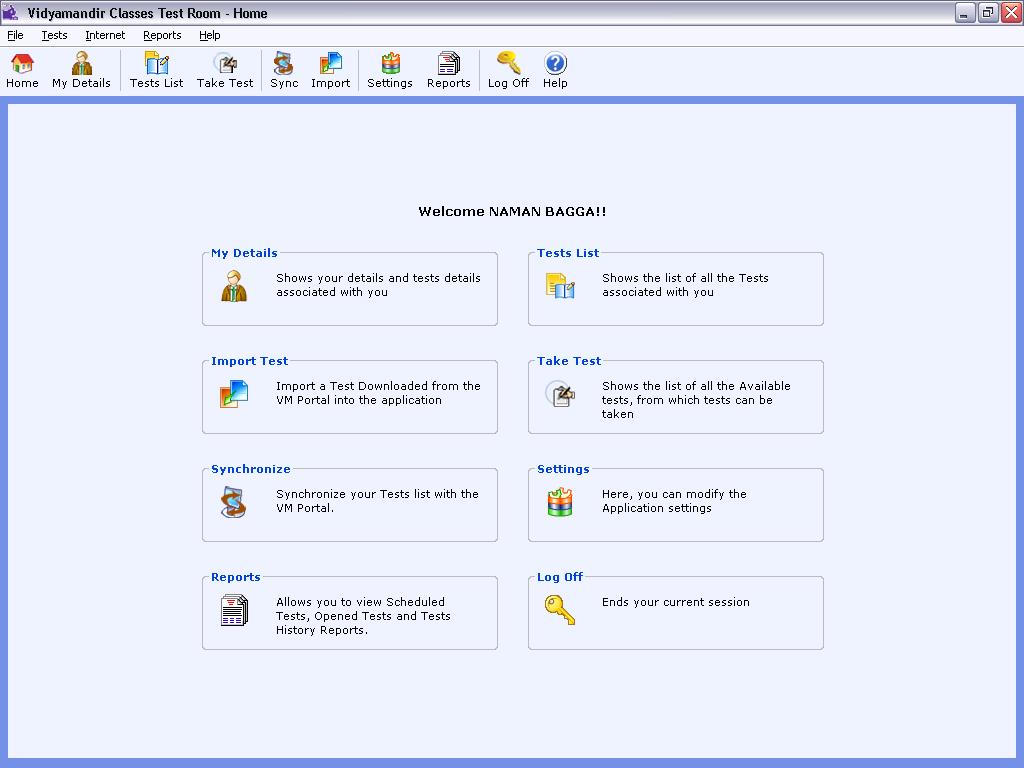The width and height of the screenshot is (1024, 768).
Task: Open Reports toolbar icon
Action: pos(449,64)
